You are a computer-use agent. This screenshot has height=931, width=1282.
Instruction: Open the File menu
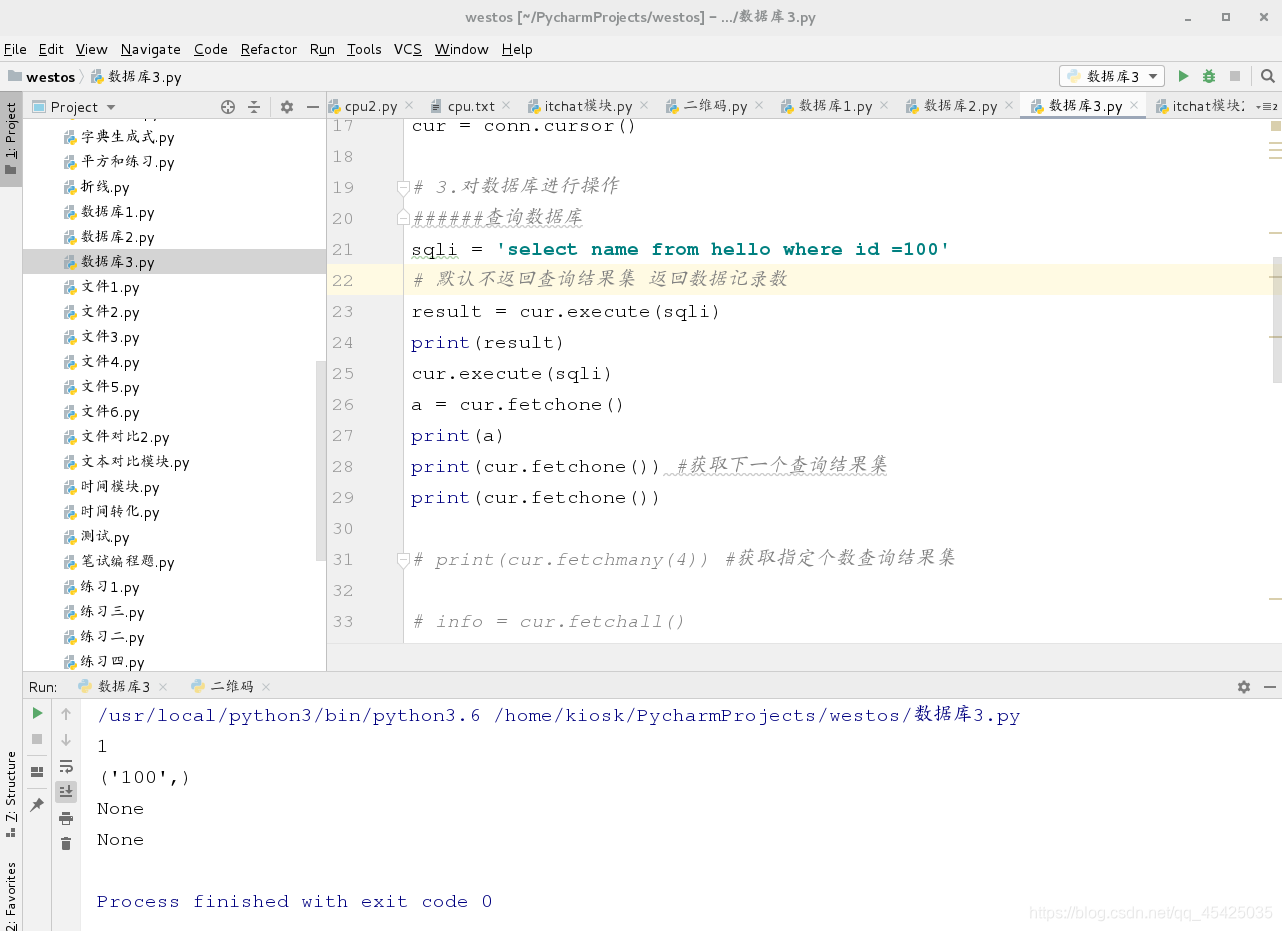[15, 49]
